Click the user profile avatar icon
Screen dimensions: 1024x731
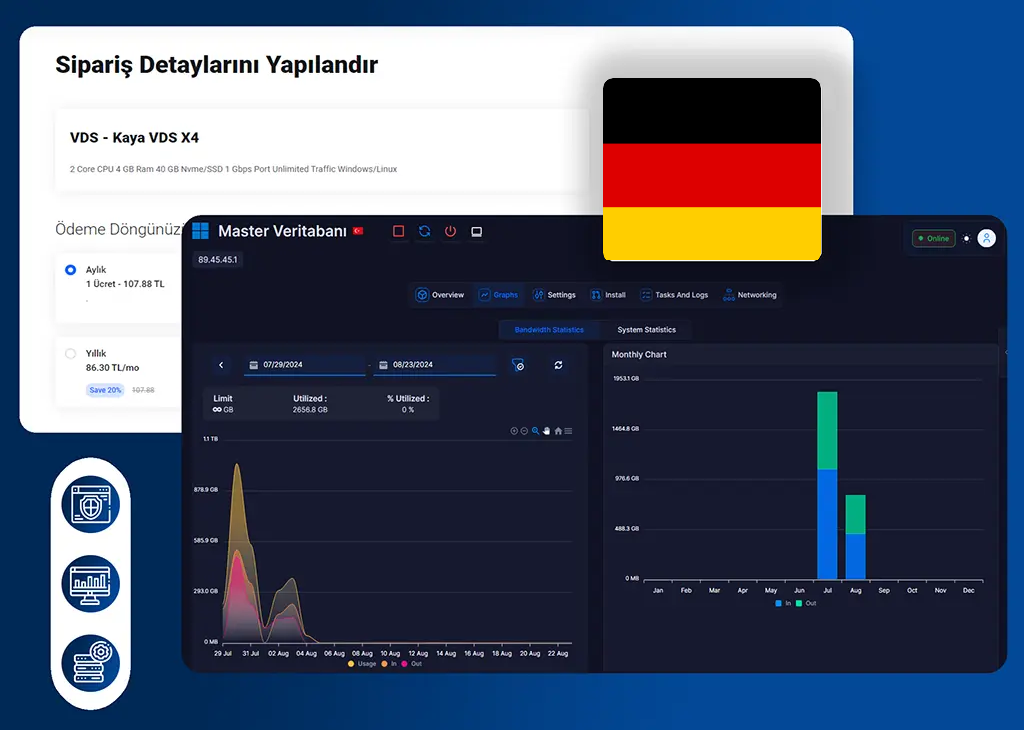(x=987, y=238)
